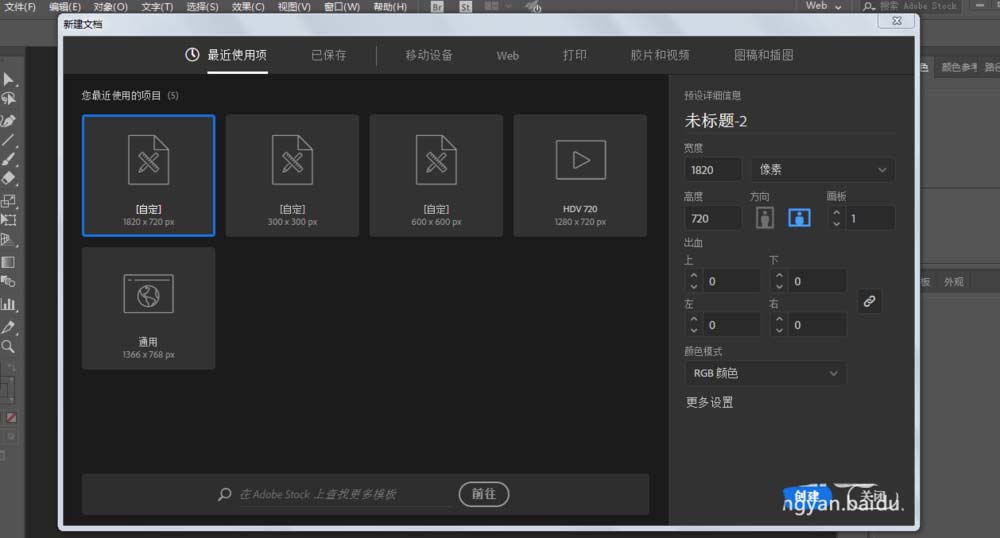Open the 文字(T) menu
Viewport: 1000px width, 538px height.
click(157, 7)
